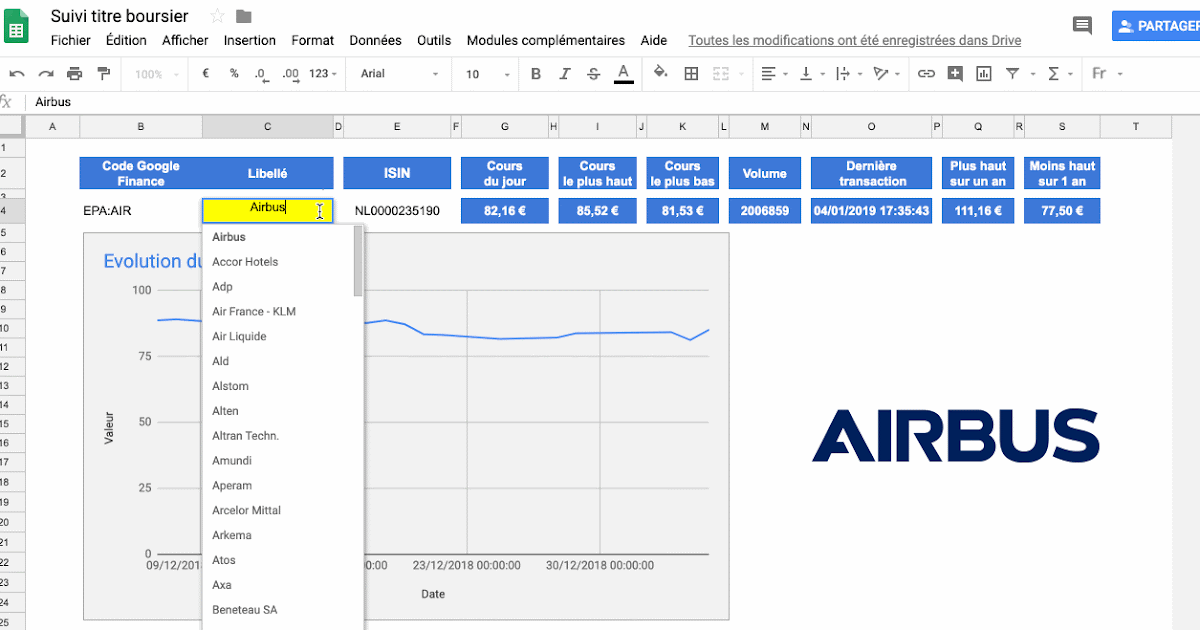Select the 82,16 € cours du jour cell
The width and height of the screenshot is (1200, 630).
pos(505,211)
